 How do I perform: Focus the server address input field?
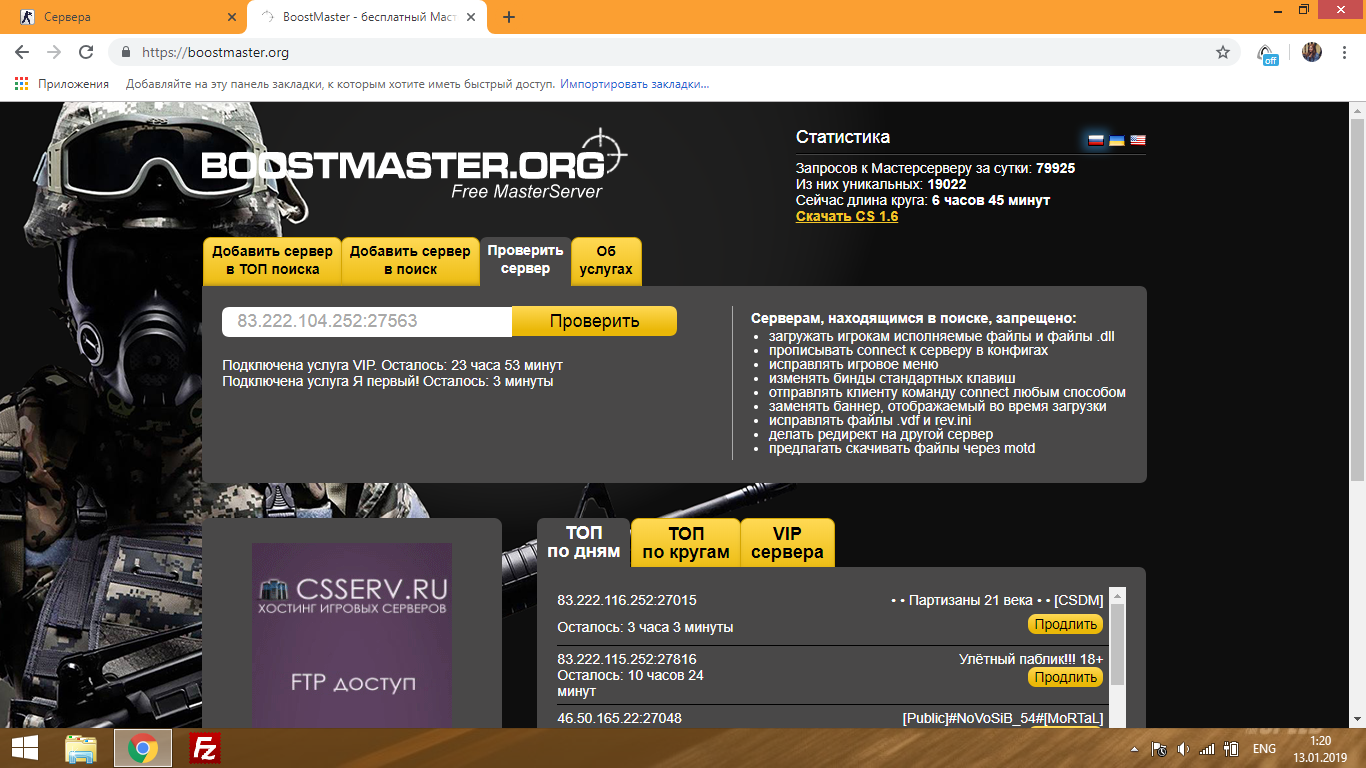click(x=367, y=321)
